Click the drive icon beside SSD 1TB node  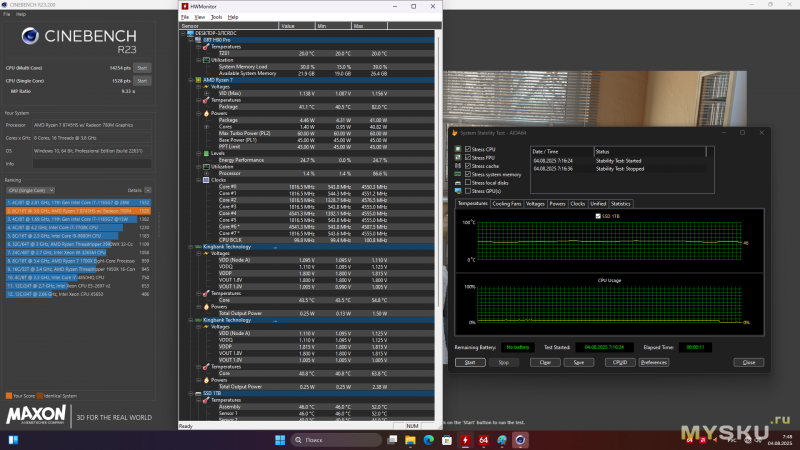pyautogui.click(x=198, y=393)
